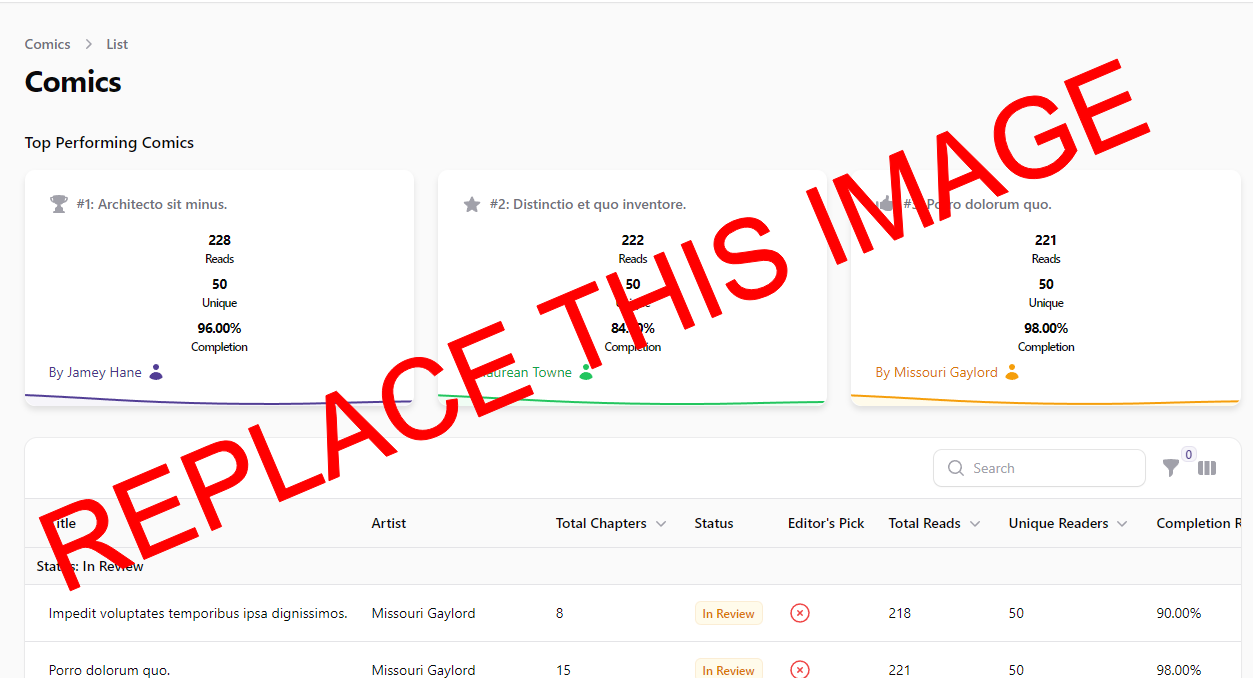Image resolution: width=1253 pixels, height=678 pixels.
Task: Click the person icon next to Jamey Hane
Action: coord(157,371)
